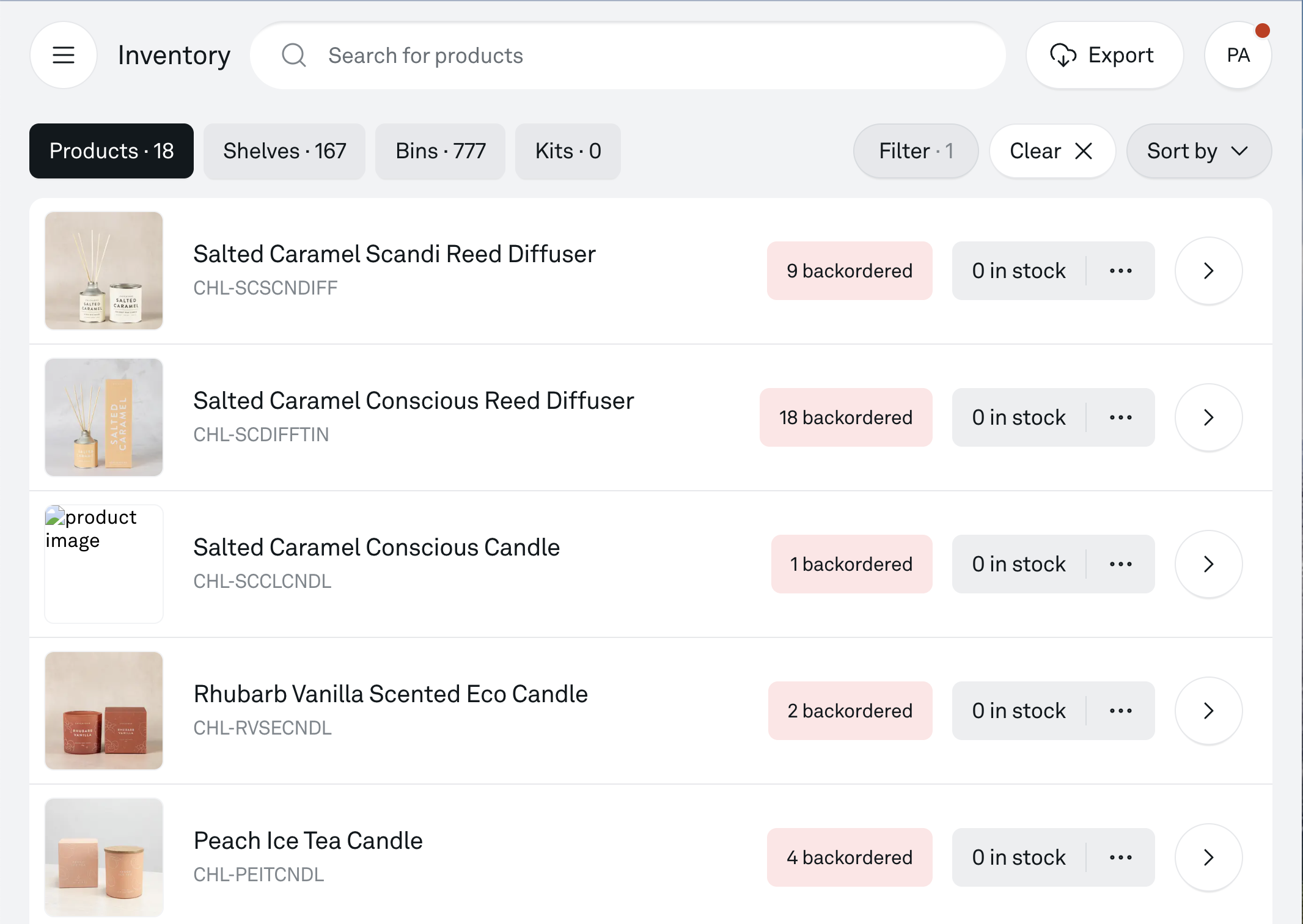Screen dimensions: 1303x924
Task: Select the Kits tab
Action: click(x=568, y=151)
